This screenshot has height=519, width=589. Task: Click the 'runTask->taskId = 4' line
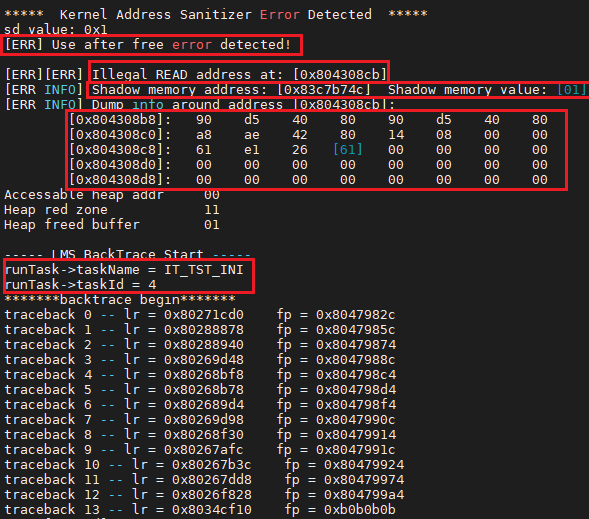pyautogui.click(x=80, y=285)
